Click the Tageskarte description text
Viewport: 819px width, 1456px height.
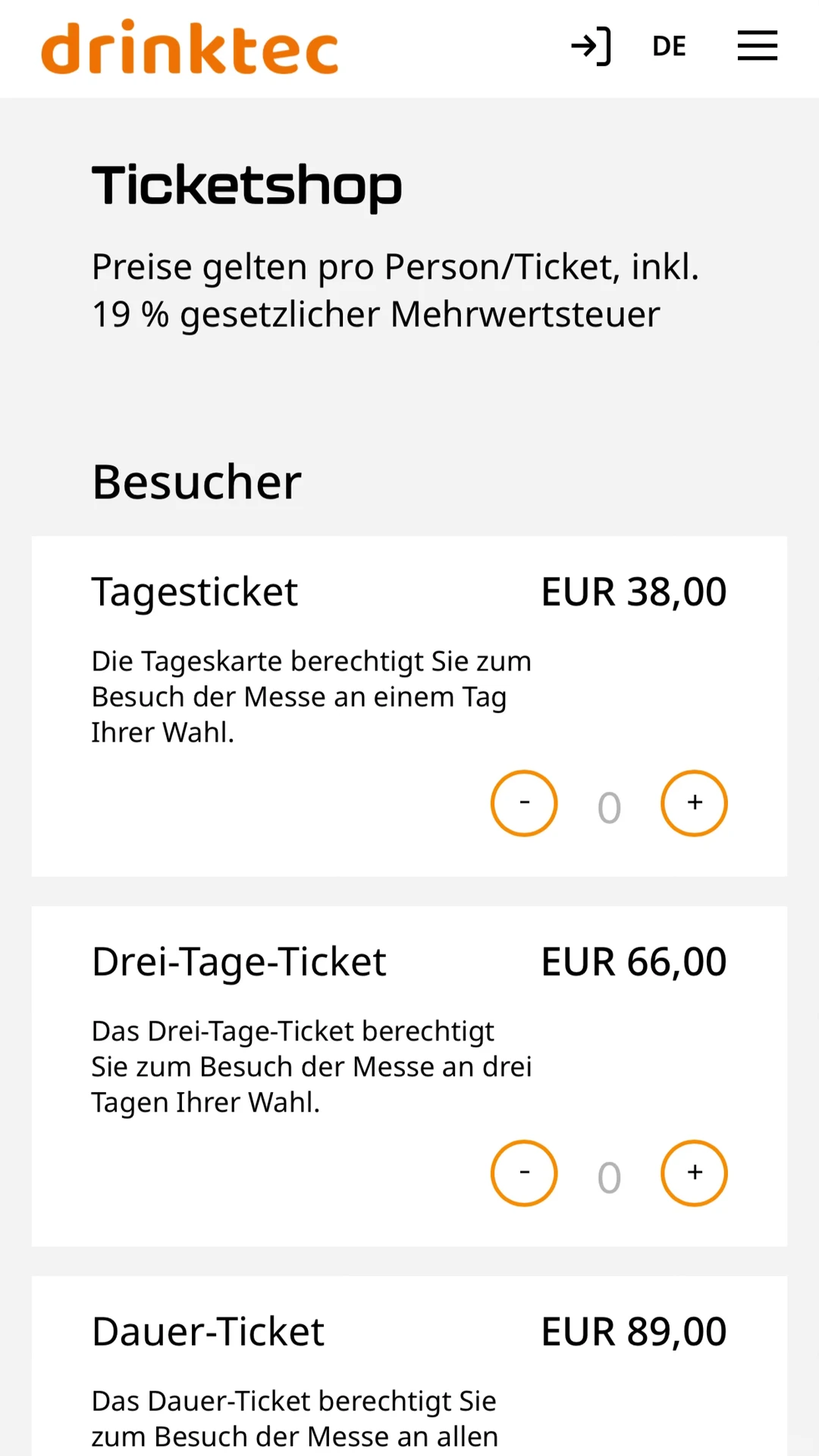click(x=311, y=697)
